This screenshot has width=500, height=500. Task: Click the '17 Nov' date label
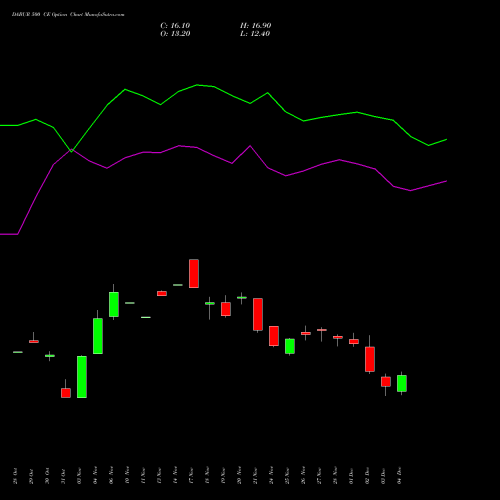pyautogui.click(x=191, y=475)
